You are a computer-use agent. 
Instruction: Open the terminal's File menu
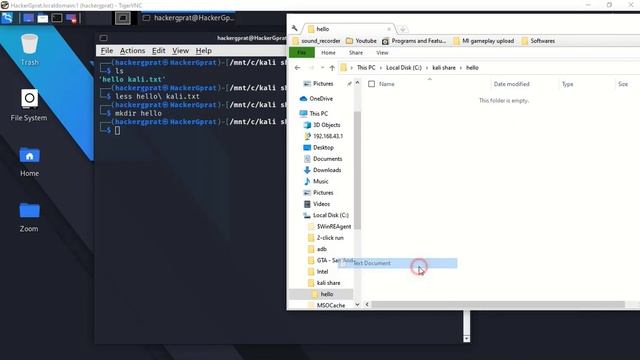[x=107, y=51]
